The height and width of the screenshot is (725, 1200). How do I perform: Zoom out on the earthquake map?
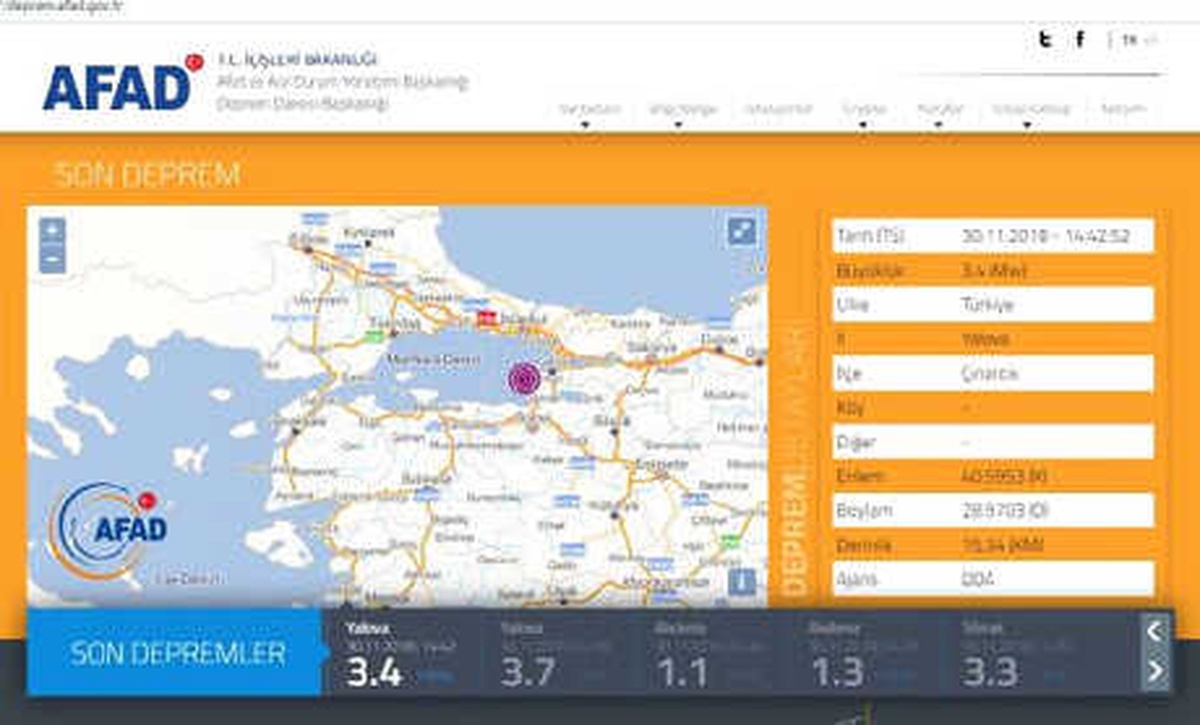[52, 259]
